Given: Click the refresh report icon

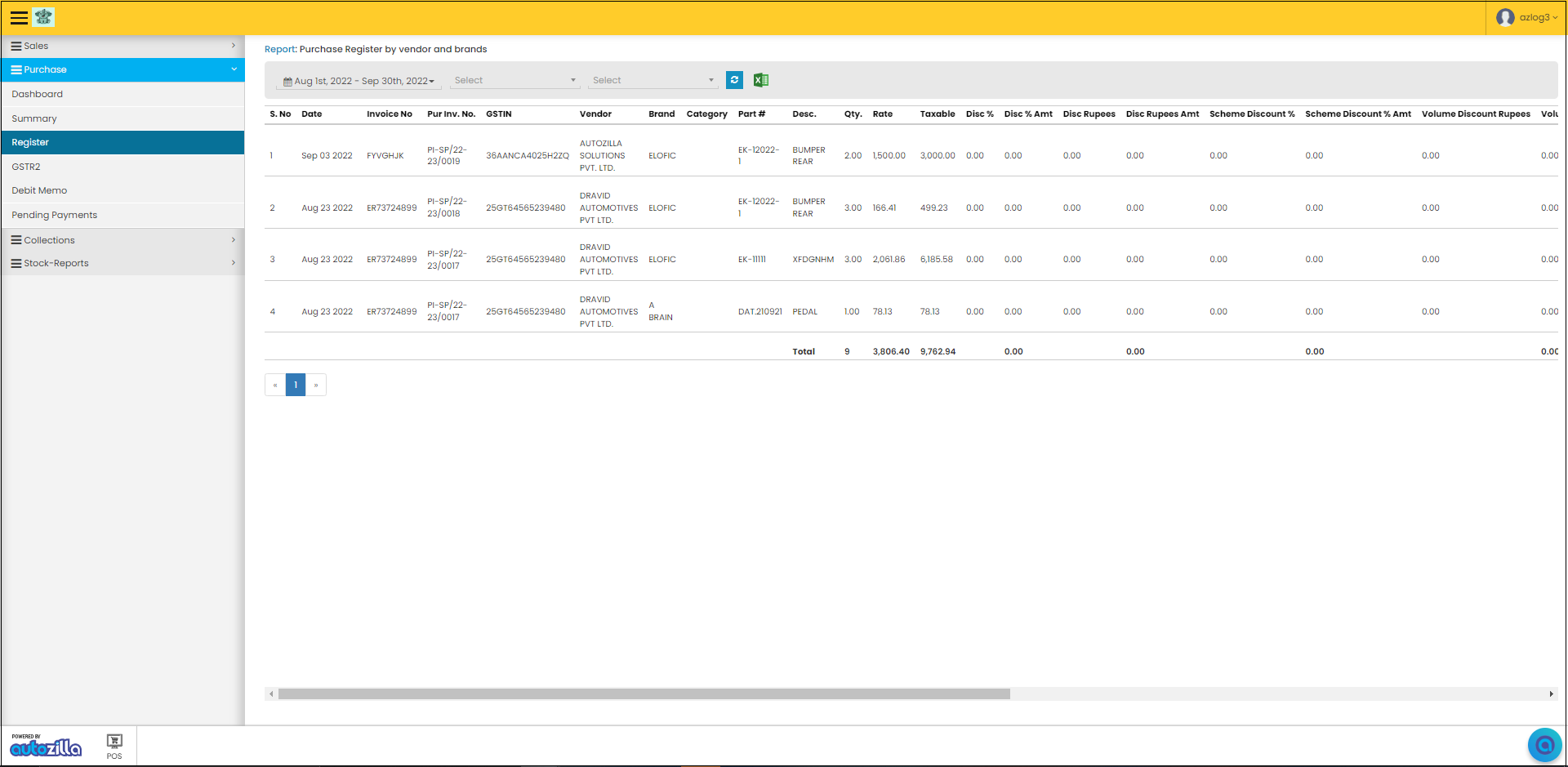Looking at the screenshot, I should (x=734, y=80).
